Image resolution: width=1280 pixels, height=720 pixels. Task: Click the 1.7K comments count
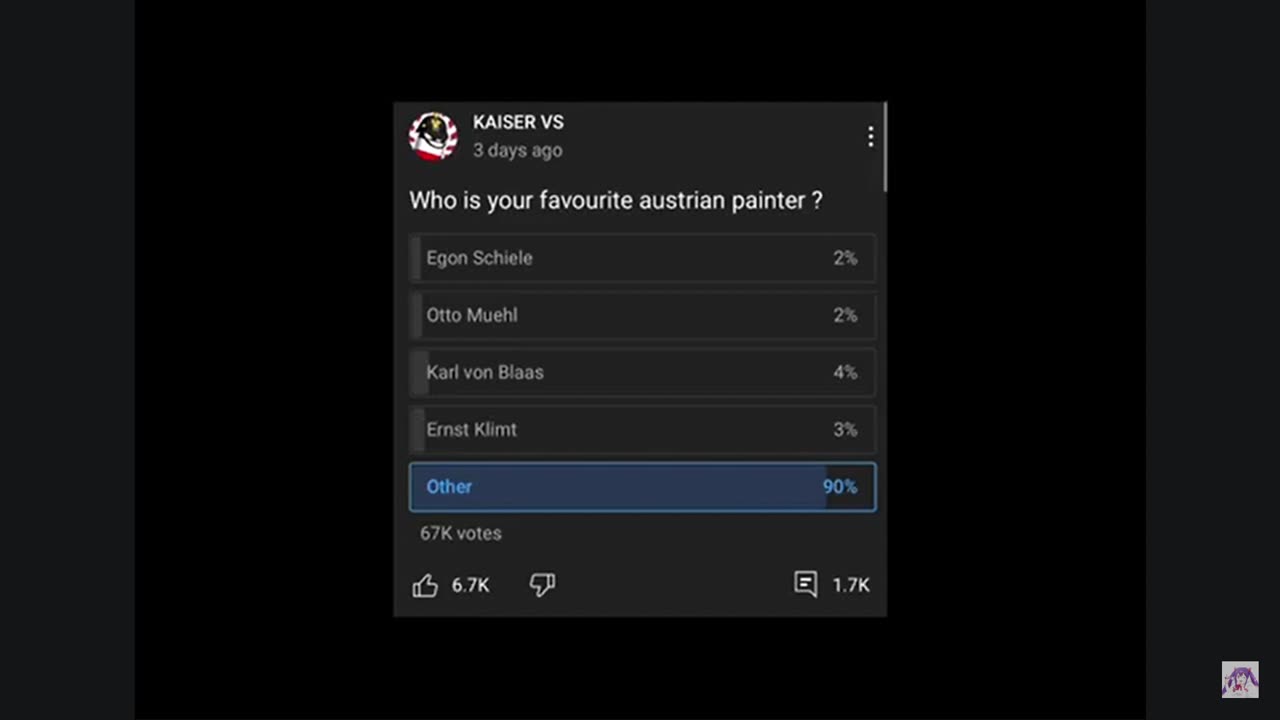click(x=851, y=585)
